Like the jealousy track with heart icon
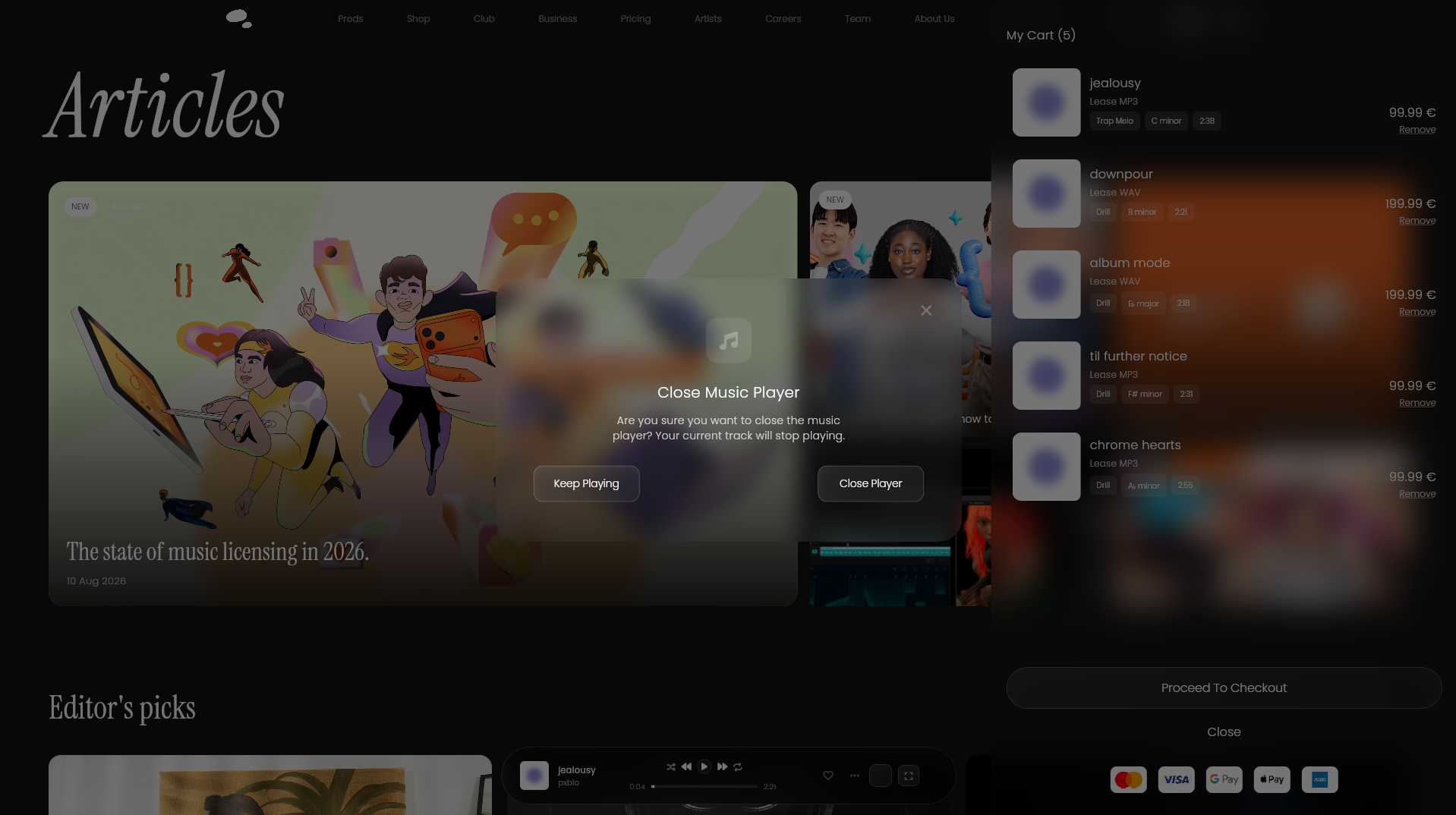This screenshot has height=815, width=1456. (x=828, y=776)
